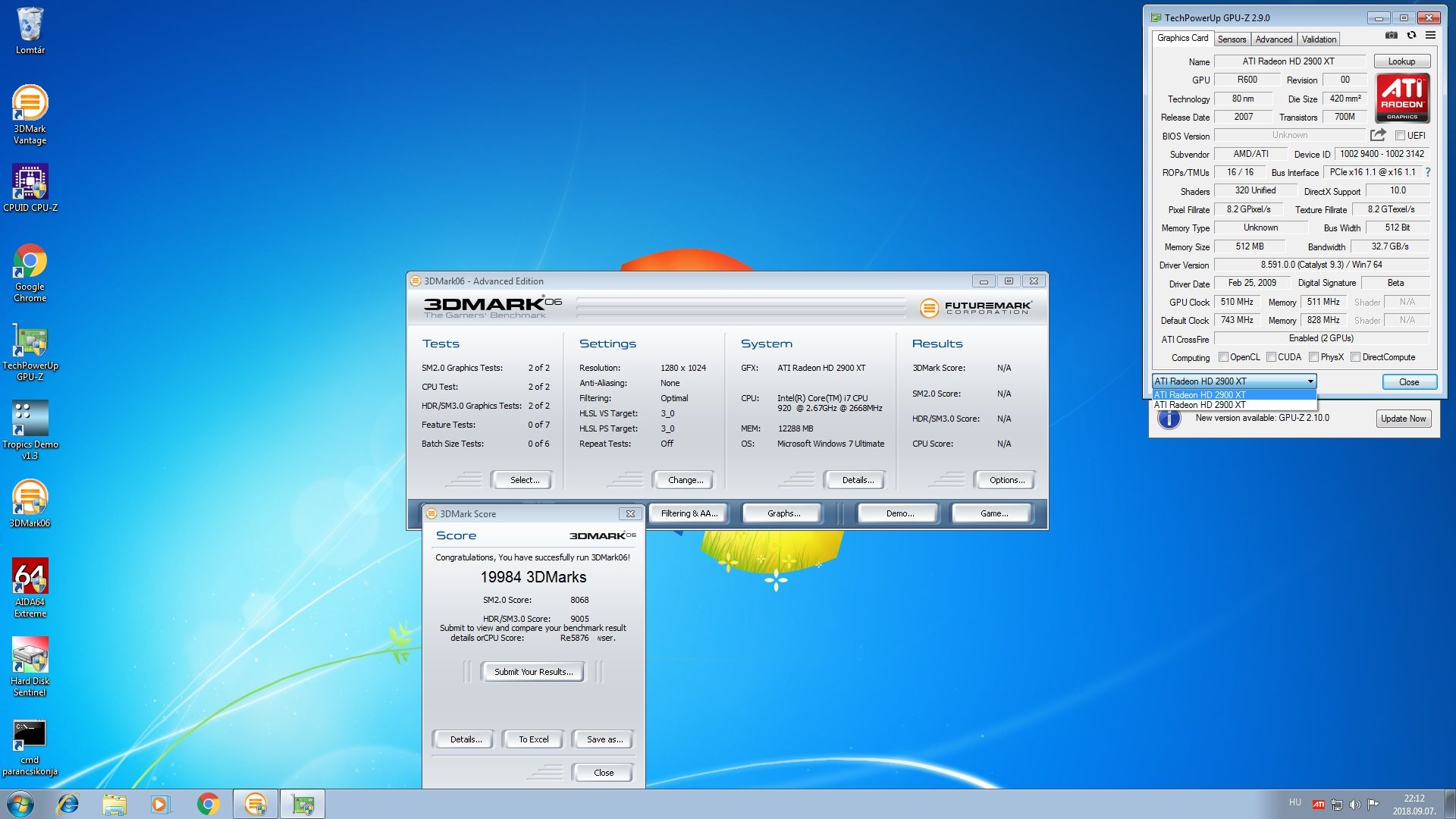
Task: Open Windows Explorer folder on taskbar
Action: (115, 804)
